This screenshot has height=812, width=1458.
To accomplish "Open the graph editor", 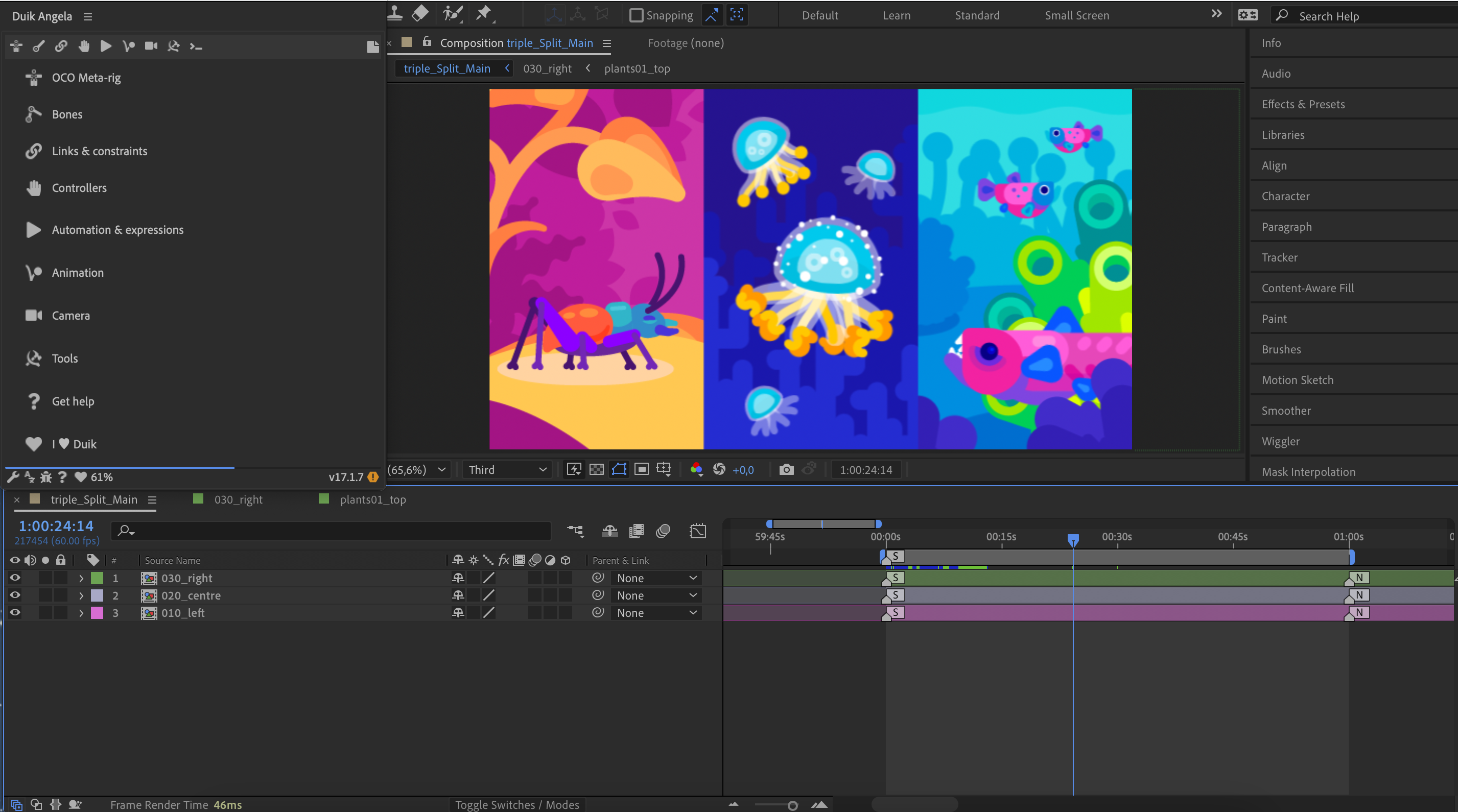I will [x=698, y=531].
